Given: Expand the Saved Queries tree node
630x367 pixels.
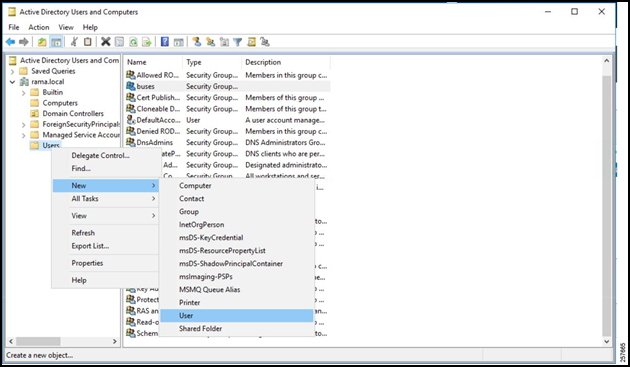Looking at the screenshot, I should (x=12, y=71).
